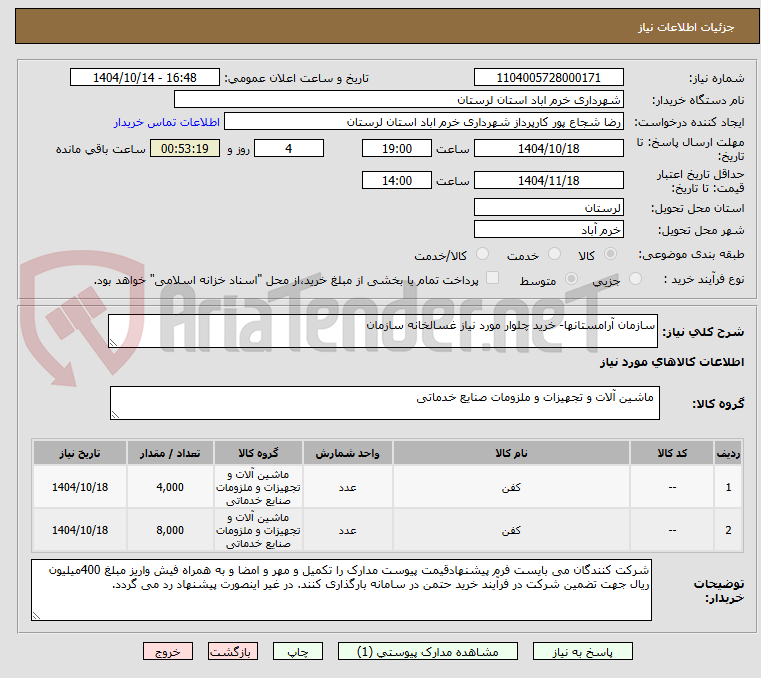This screenshot has height=678, width=761.
Task: Select the جزیی purchase type radio
Action: 635,279
